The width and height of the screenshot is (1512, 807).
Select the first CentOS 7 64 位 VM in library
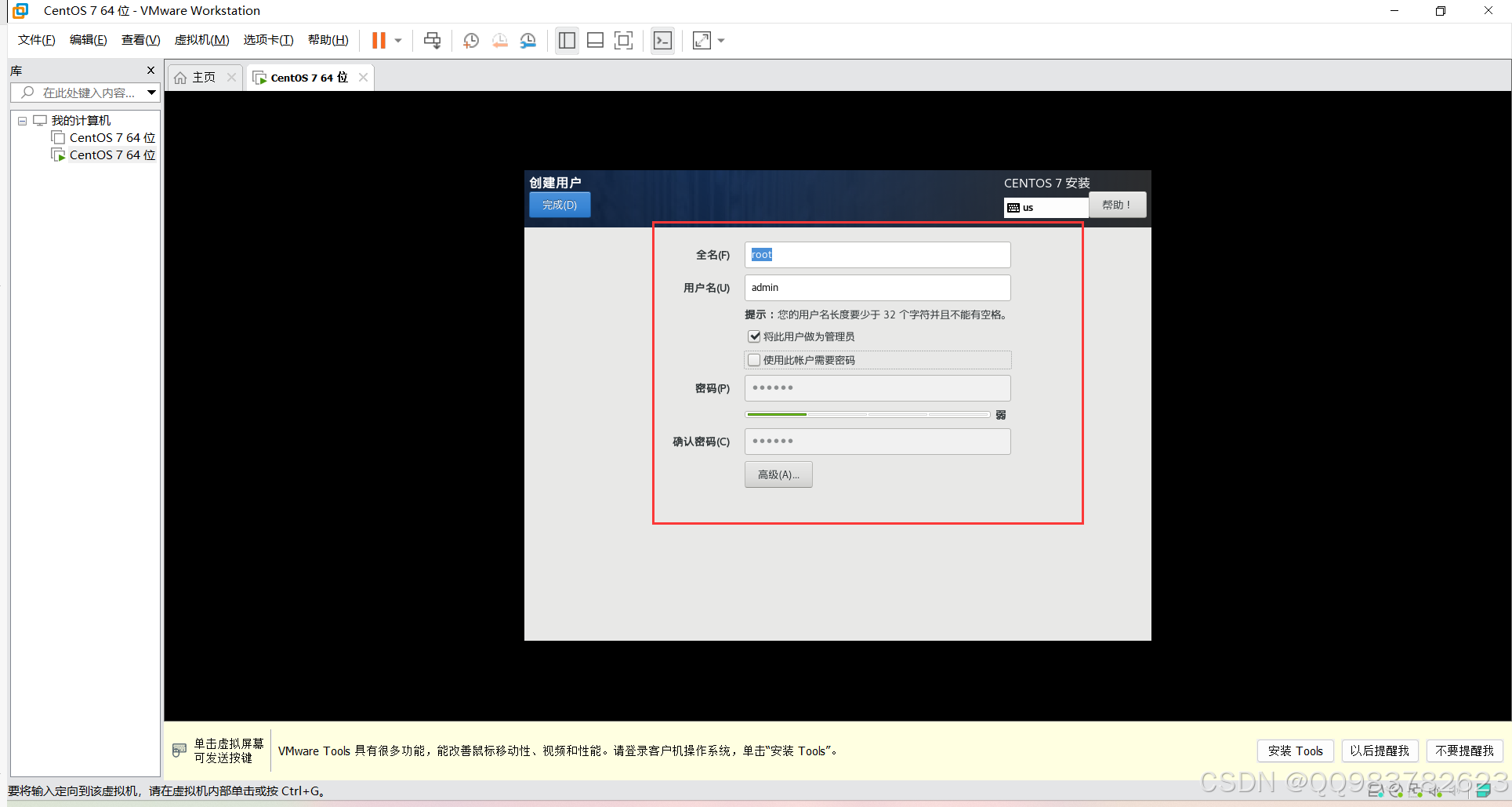coord(103,138)
